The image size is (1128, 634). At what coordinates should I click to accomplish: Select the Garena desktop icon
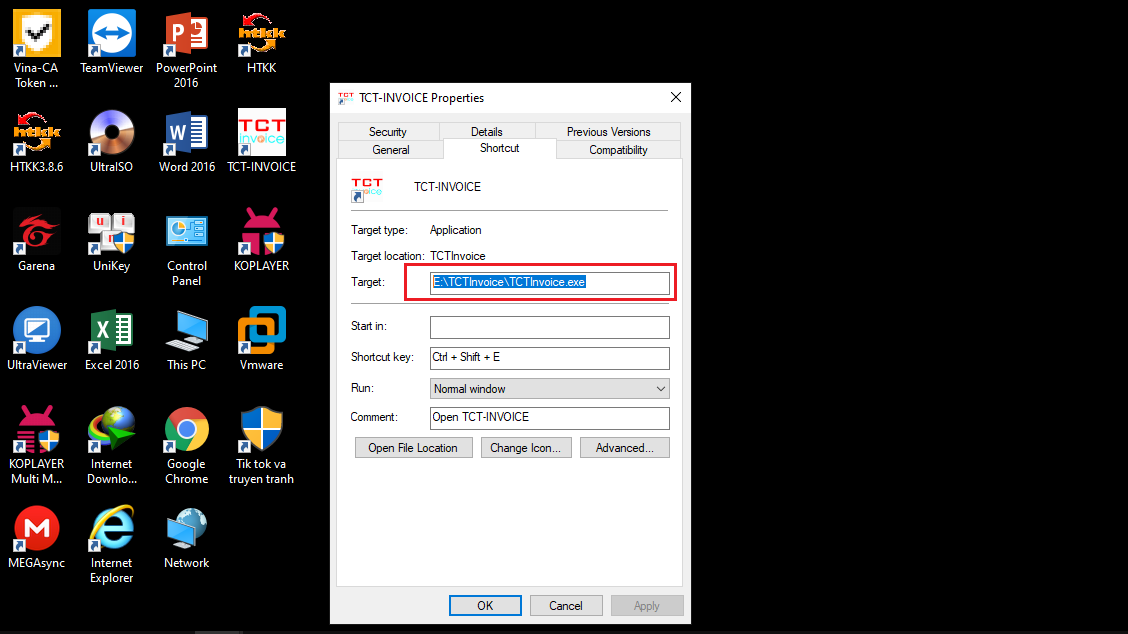[37, 240]
